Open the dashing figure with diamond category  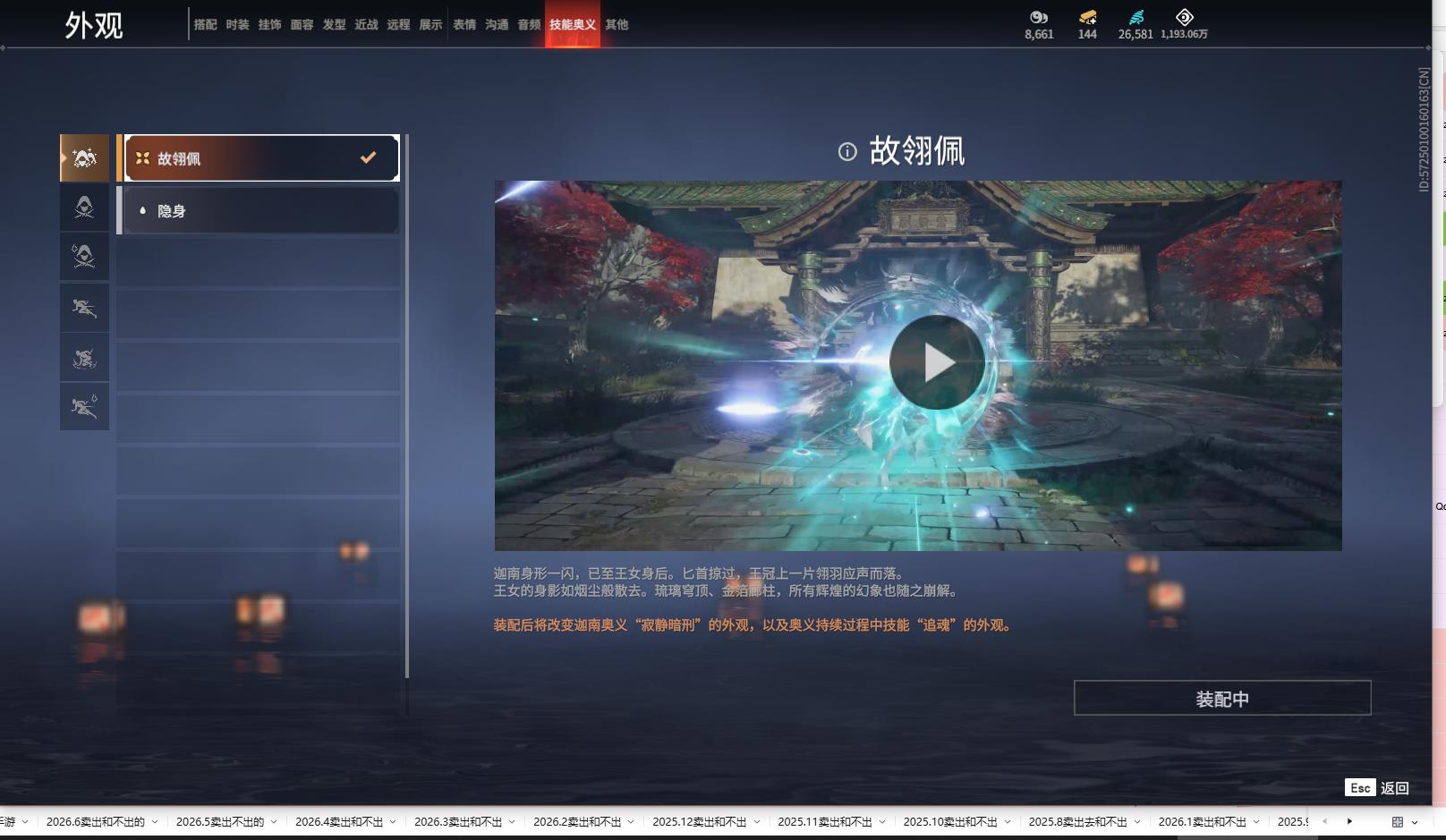click(x=84, y=407)
